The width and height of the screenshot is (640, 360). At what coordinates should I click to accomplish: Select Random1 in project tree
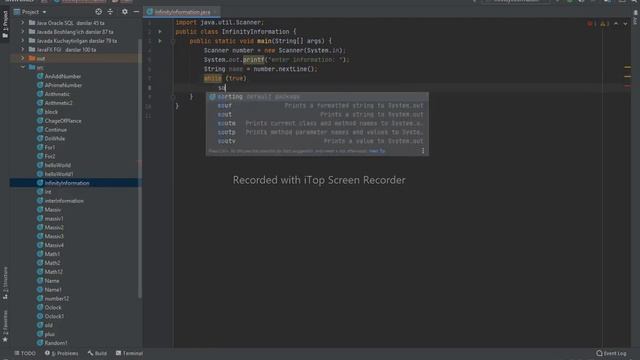[56, 343]
